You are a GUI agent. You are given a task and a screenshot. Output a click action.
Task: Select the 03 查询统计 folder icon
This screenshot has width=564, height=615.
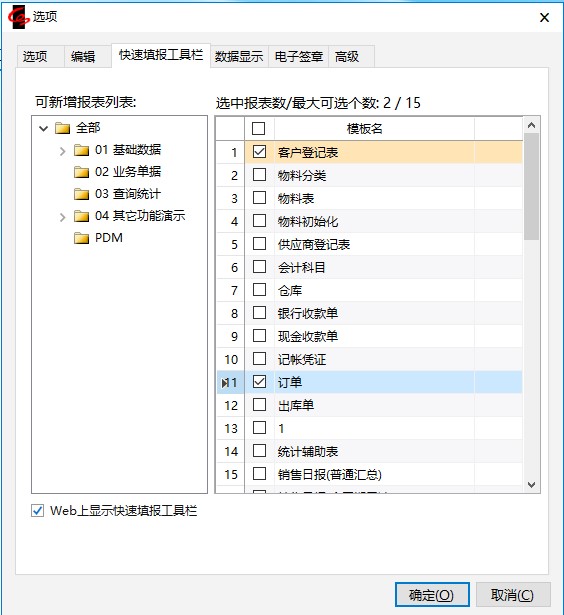(x=81, y=194)
